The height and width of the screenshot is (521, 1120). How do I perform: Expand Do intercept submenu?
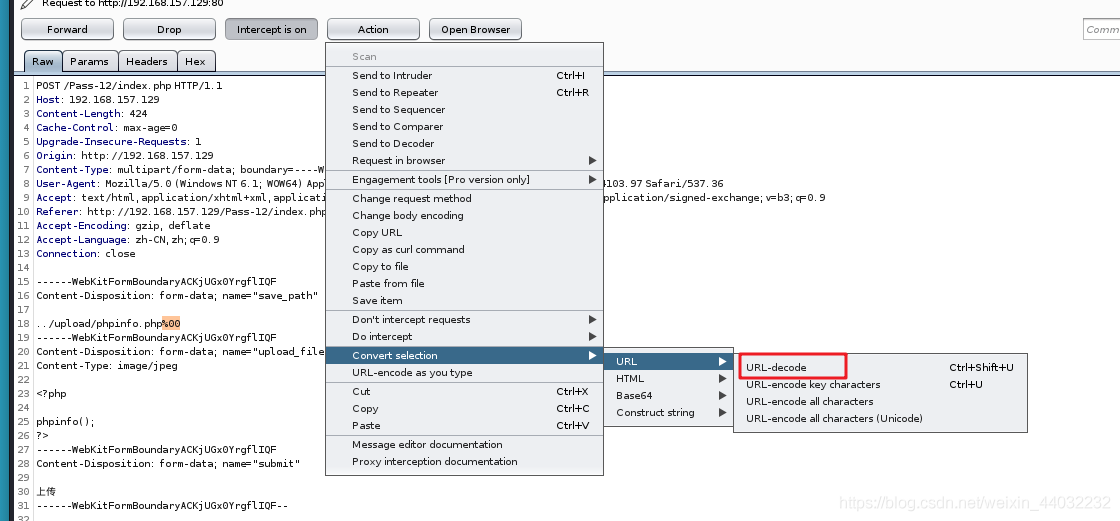pyautogui.click(x=464, y=337)
